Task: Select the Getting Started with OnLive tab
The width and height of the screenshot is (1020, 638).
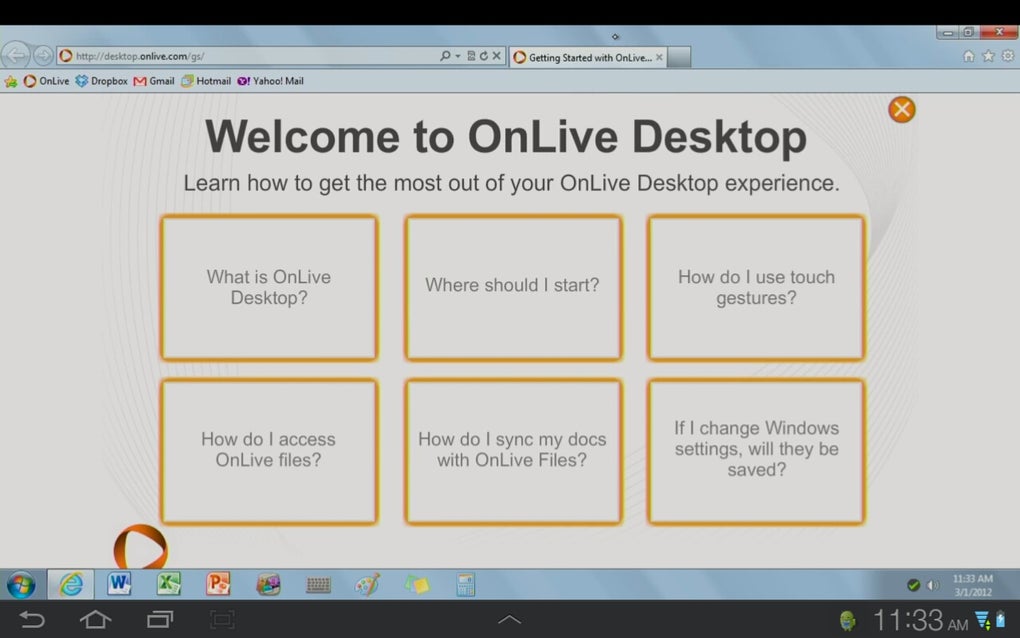Action: click(587, 57)
